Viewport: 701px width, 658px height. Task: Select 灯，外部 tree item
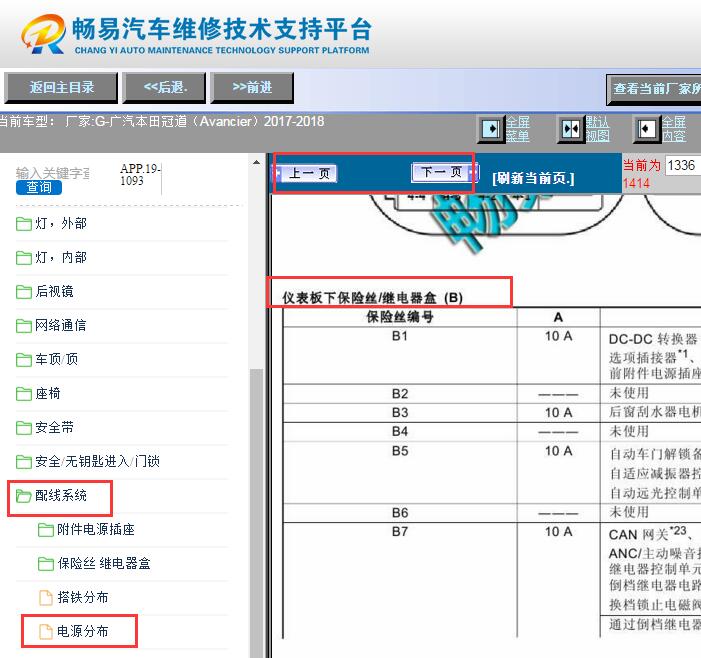point(61,224)
